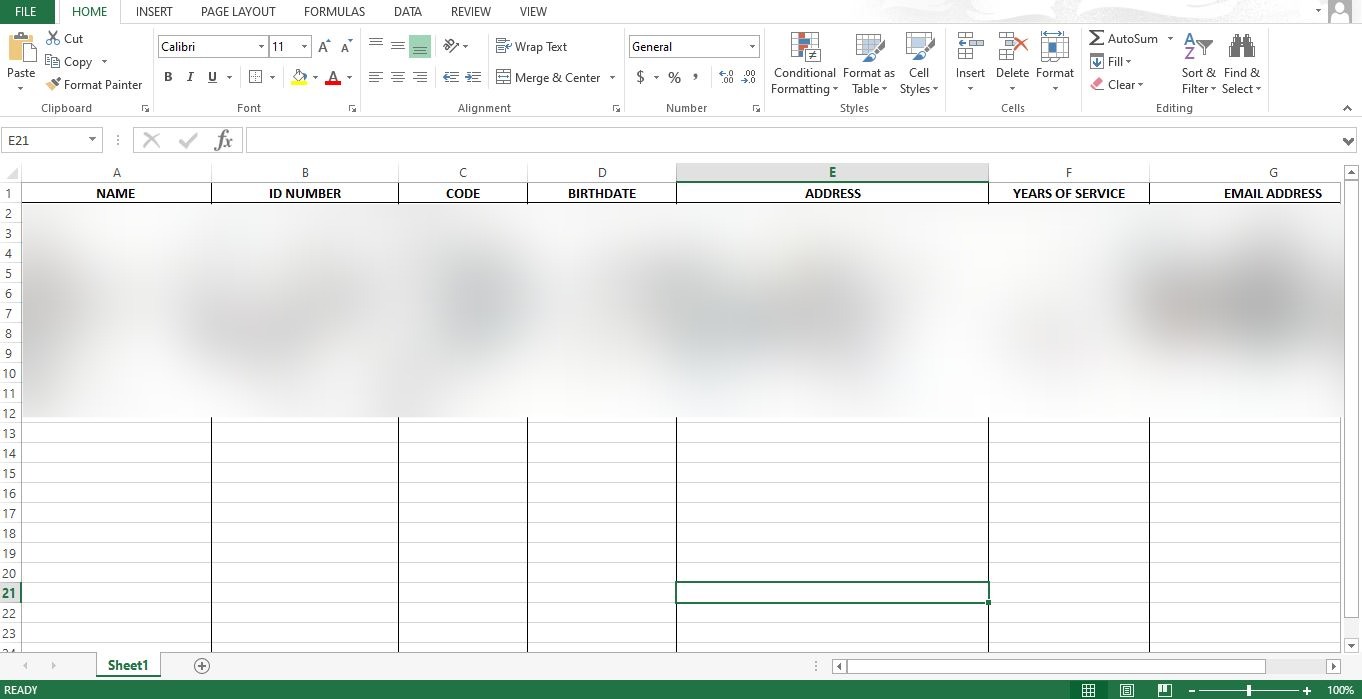This screenshot has width=1362, height=699.
Task: Click the Copy icon
Action: (53, 62)
